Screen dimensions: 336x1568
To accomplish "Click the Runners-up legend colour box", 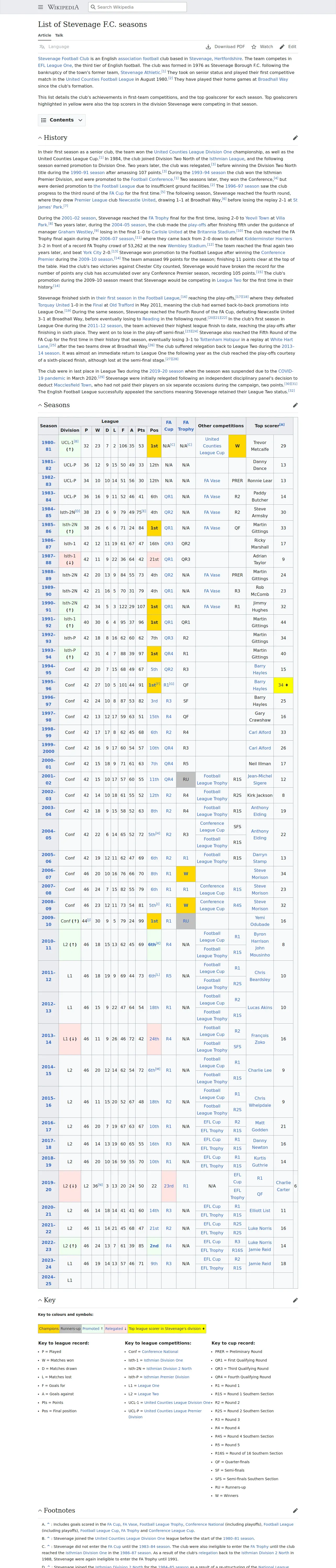I will pyautogui.click(x=71, y=1329).
